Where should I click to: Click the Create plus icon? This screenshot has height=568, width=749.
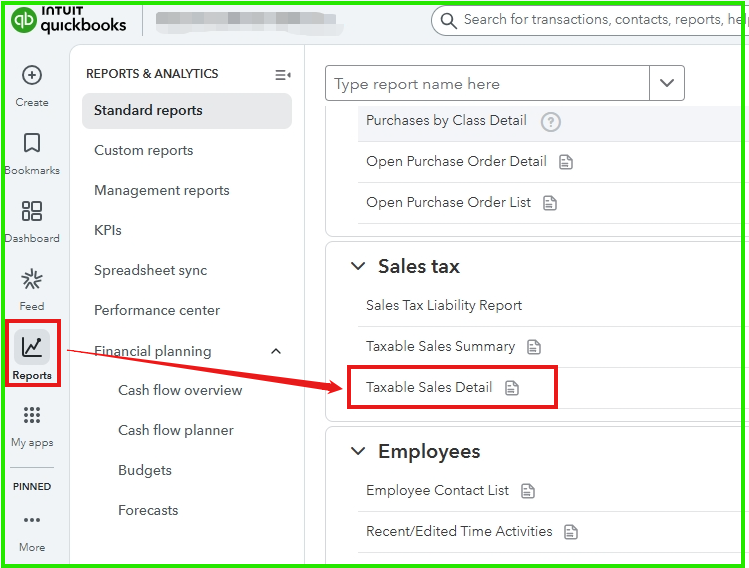pos(32,76)
